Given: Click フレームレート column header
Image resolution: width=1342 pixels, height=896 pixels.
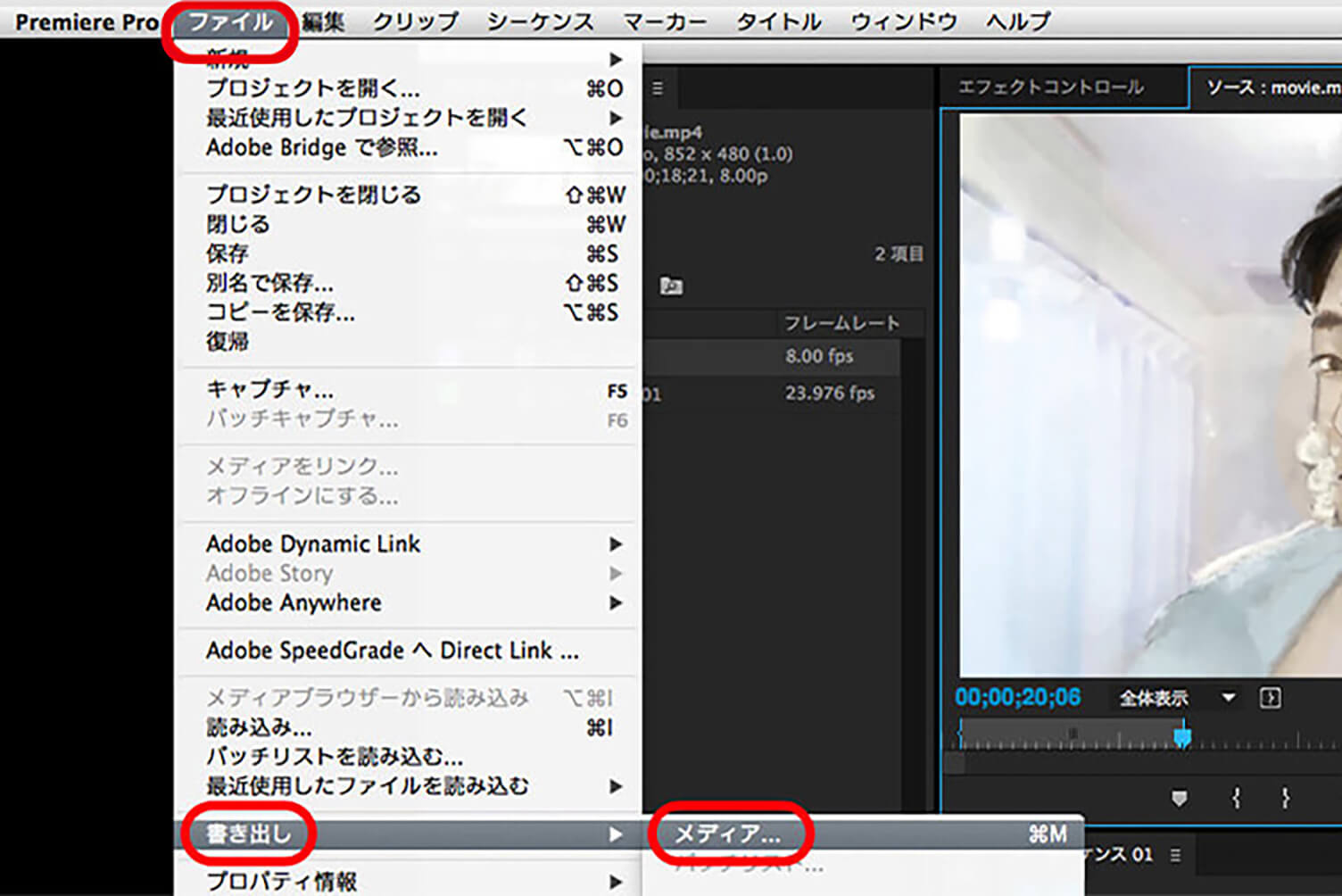Looking at the screenshot, I should click(x=841, y=323).
